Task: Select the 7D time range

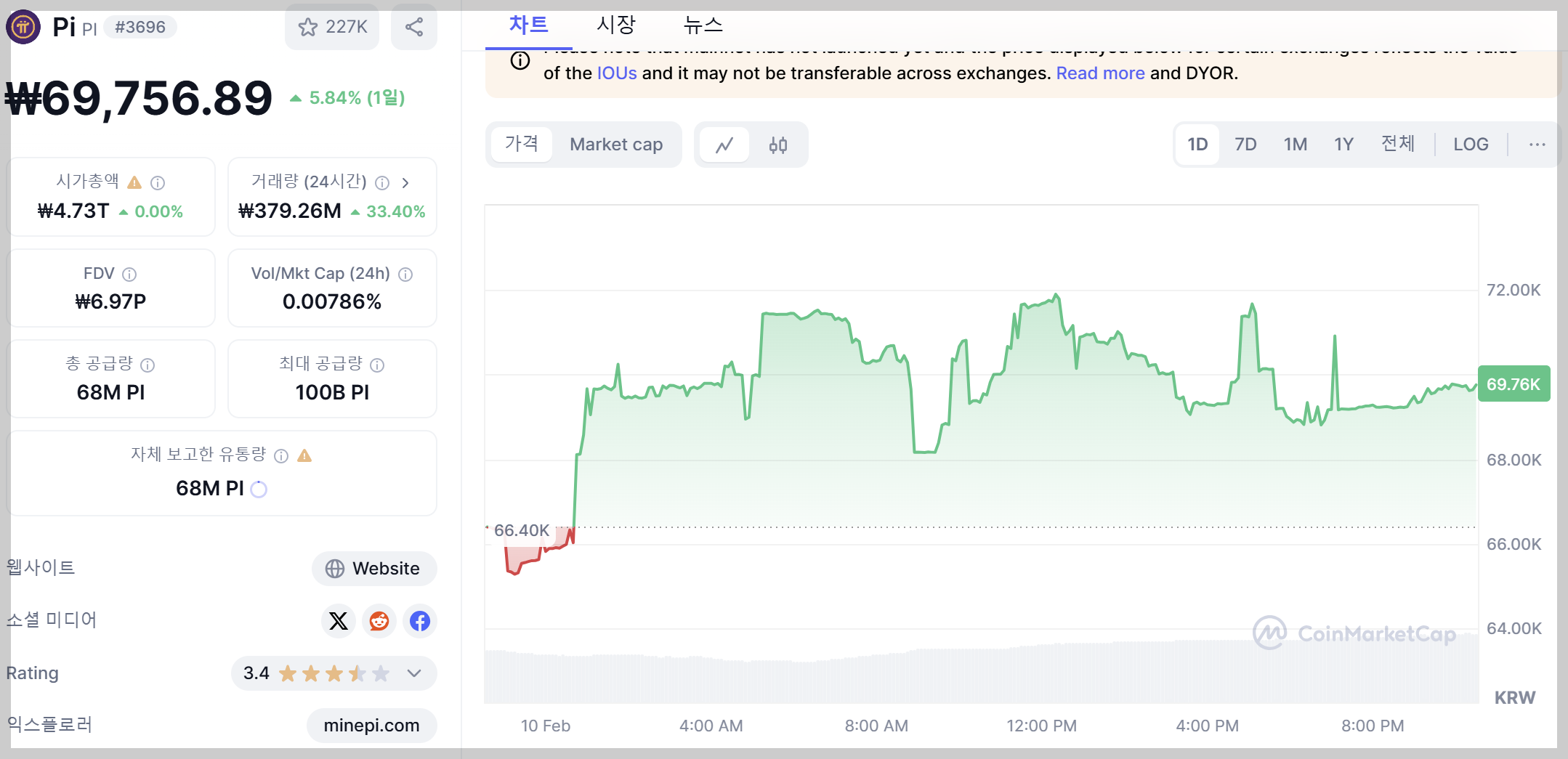Action: pos(1245,145)
